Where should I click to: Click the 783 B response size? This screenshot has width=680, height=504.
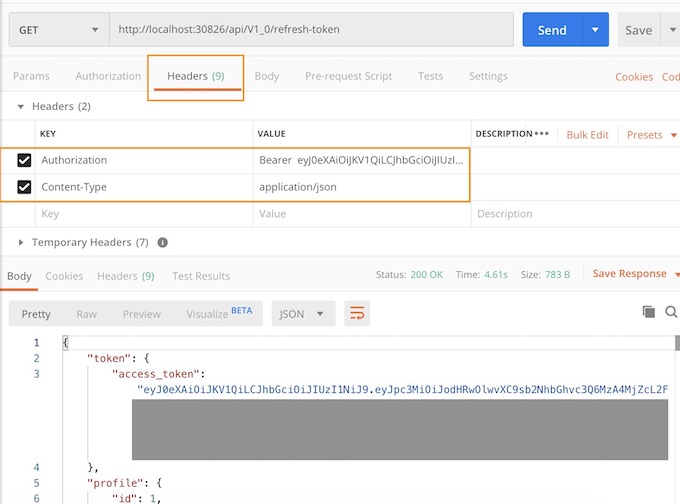click(557, 275)
